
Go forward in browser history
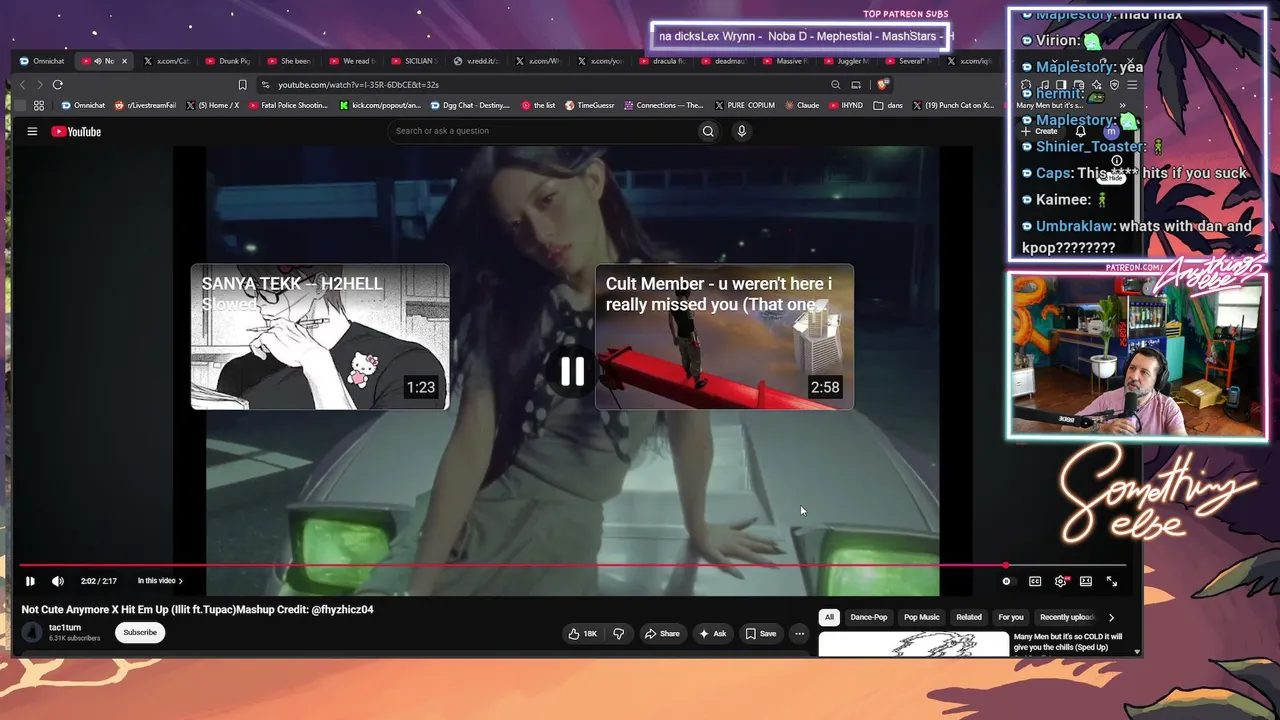39,85
